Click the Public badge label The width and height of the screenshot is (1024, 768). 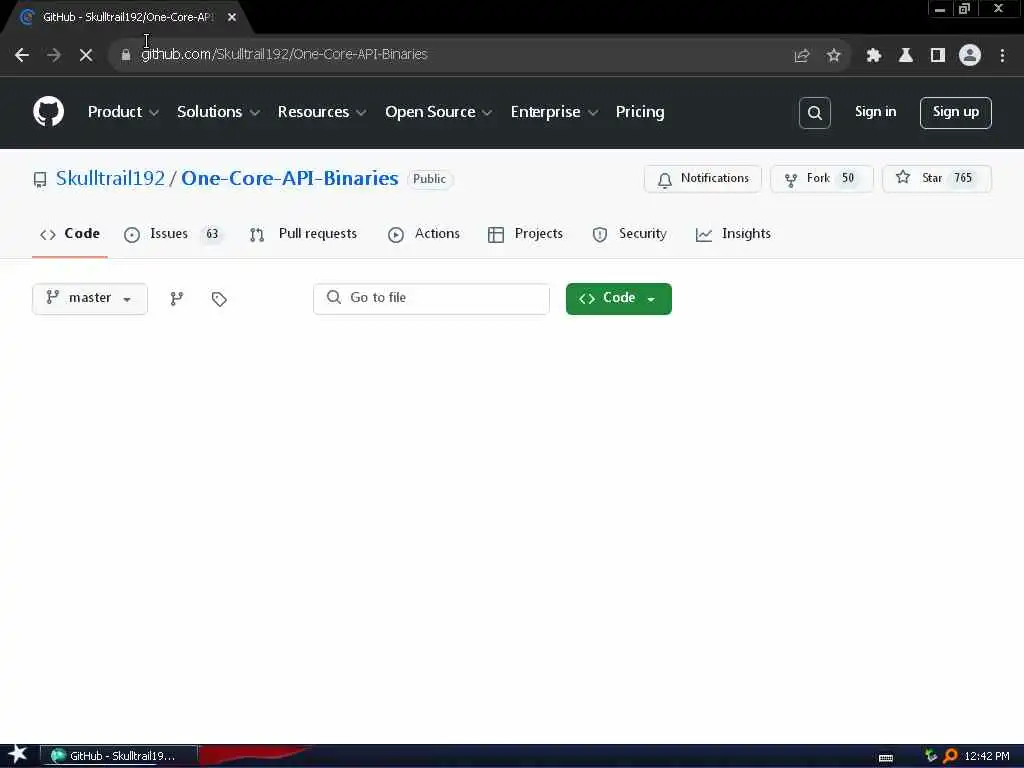[430, 179]
